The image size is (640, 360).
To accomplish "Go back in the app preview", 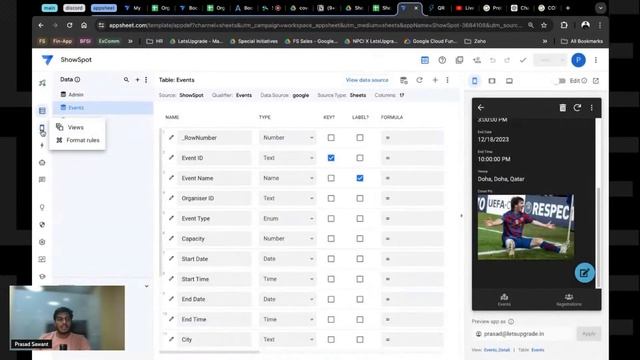I will pyautogui.click(x=481, y=107).
